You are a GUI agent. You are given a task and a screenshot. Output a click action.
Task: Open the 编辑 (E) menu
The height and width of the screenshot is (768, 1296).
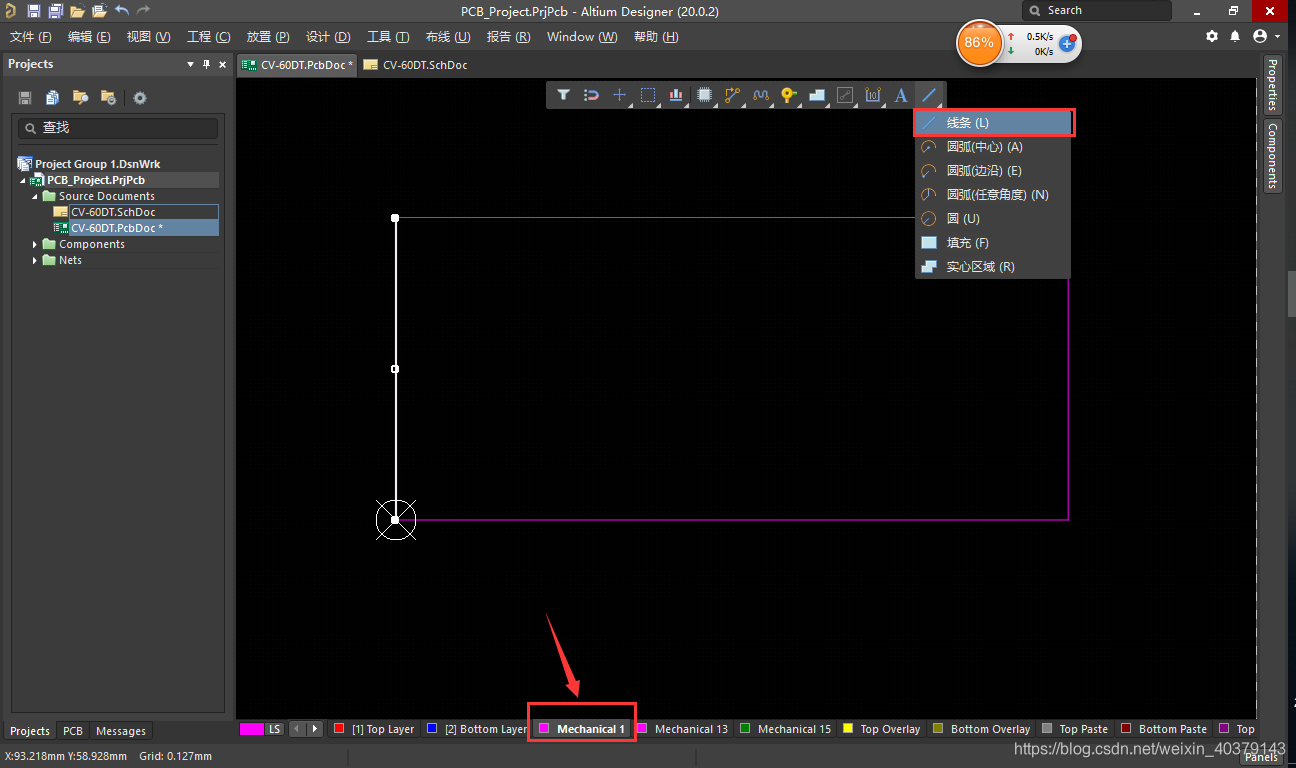[x=89, y=36]
